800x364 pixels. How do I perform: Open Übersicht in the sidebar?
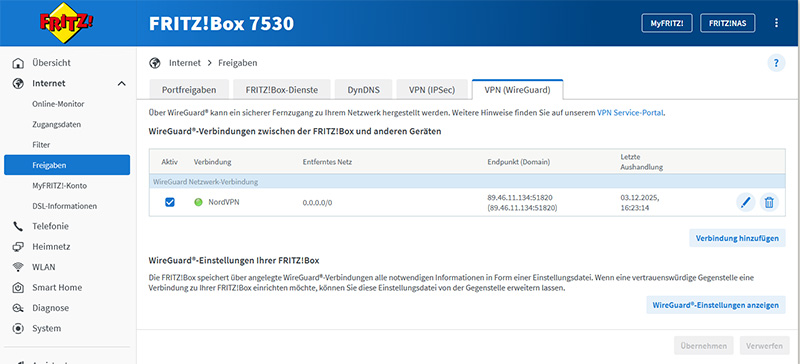[51, 63]
